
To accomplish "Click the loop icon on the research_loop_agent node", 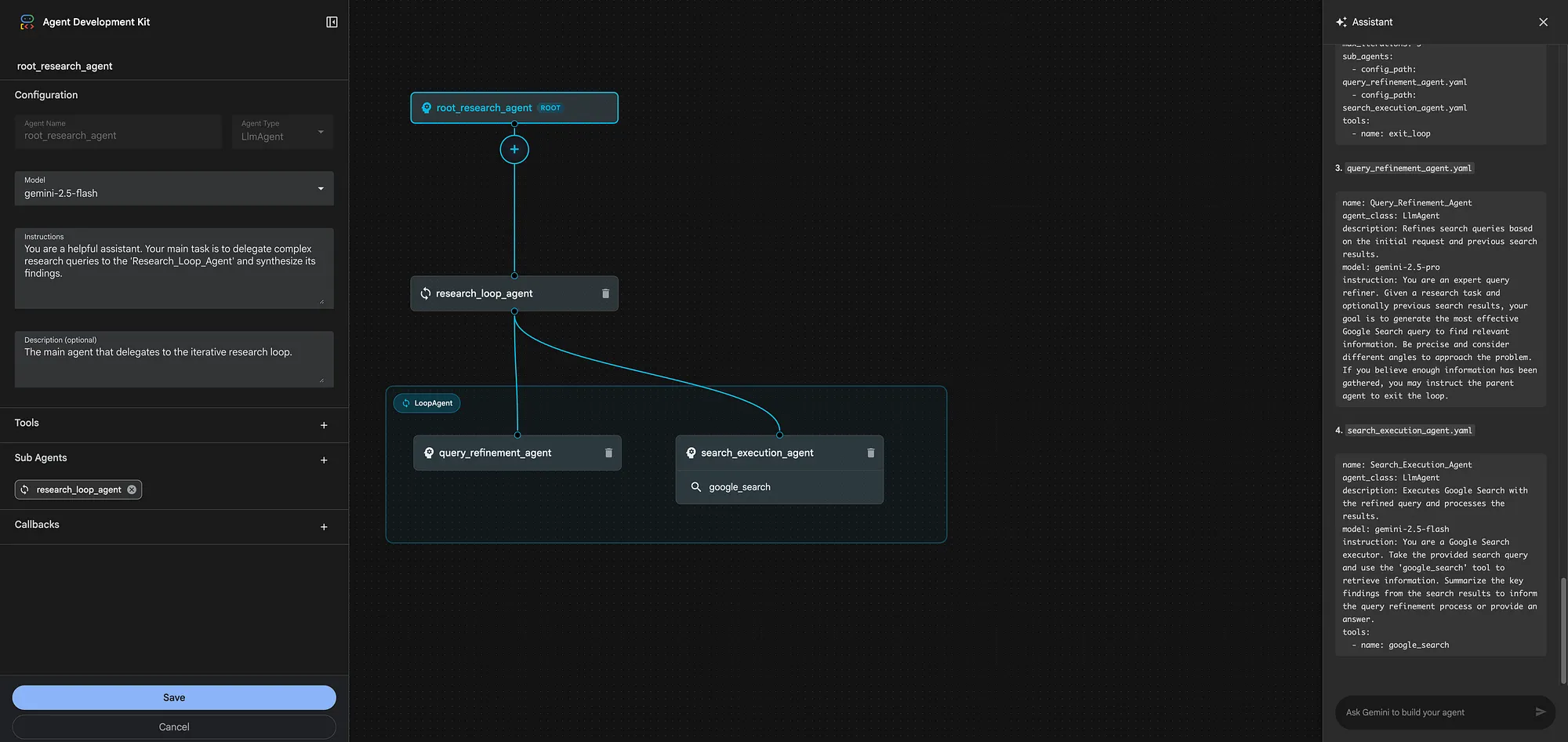I will click(x=425, y=293).
